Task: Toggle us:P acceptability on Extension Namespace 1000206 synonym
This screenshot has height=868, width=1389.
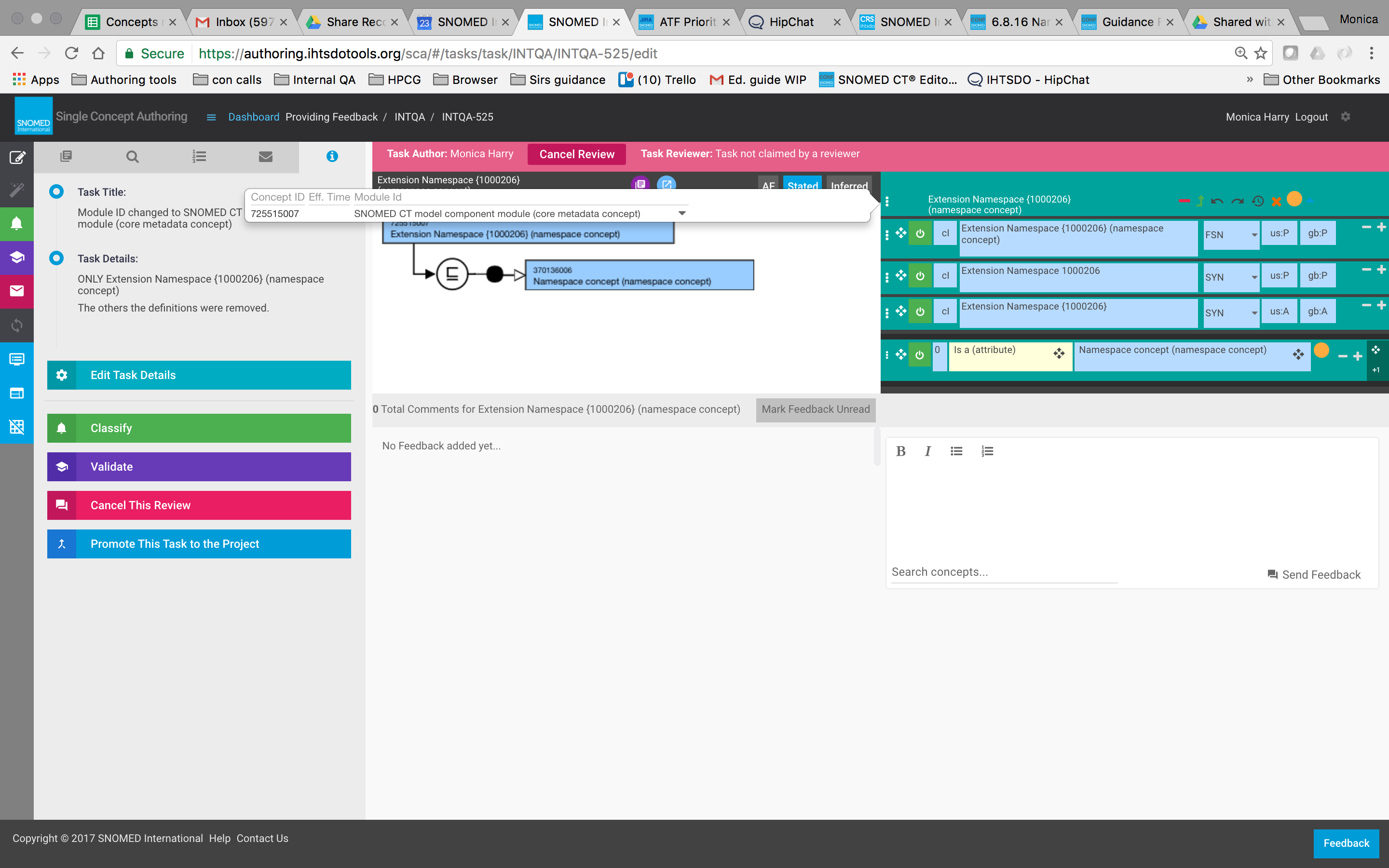Action: coord(1280,275)
